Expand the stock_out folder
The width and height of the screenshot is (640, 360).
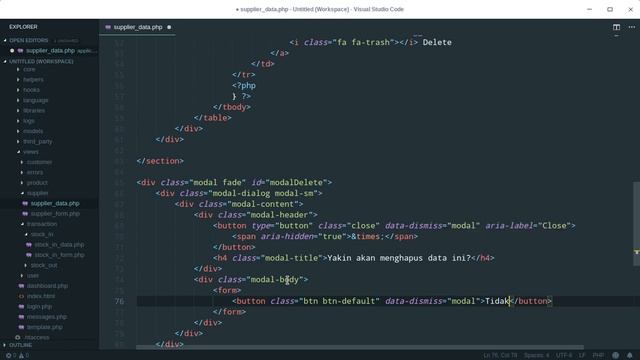point(26,265)
